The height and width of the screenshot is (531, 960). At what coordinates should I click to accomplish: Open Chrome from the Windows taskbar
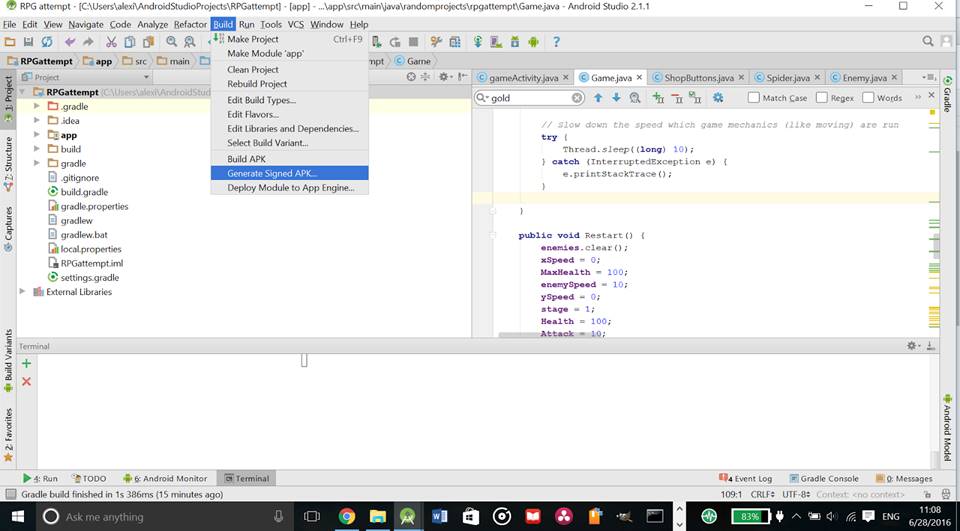coord(347,516)
